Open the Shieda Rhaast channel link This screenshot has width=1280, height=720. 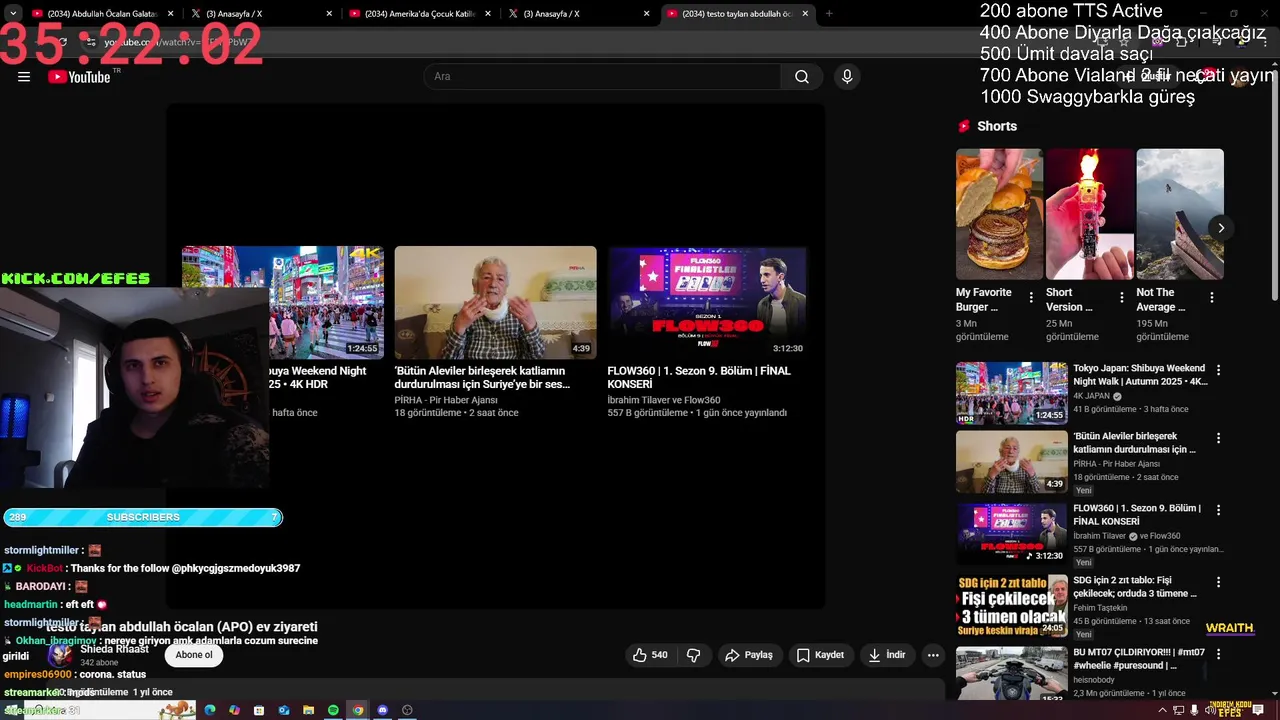[114, 649]
